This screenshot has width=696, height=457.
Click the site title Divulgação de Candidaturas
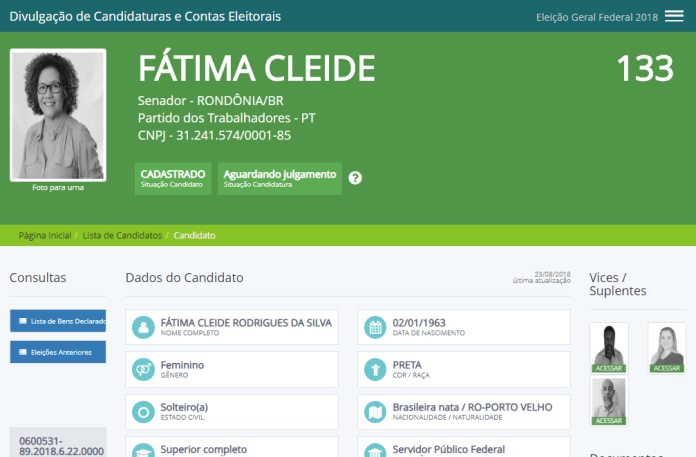tap(145, 16)
